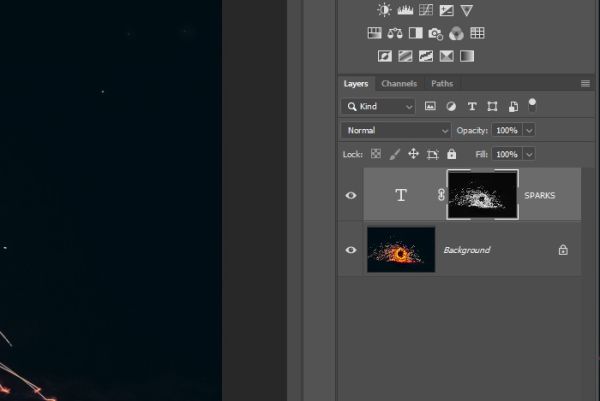This screenshot has height=401, width=600.
Task: Open the Fill slider dropdown arrow
Action: point(529,154)
